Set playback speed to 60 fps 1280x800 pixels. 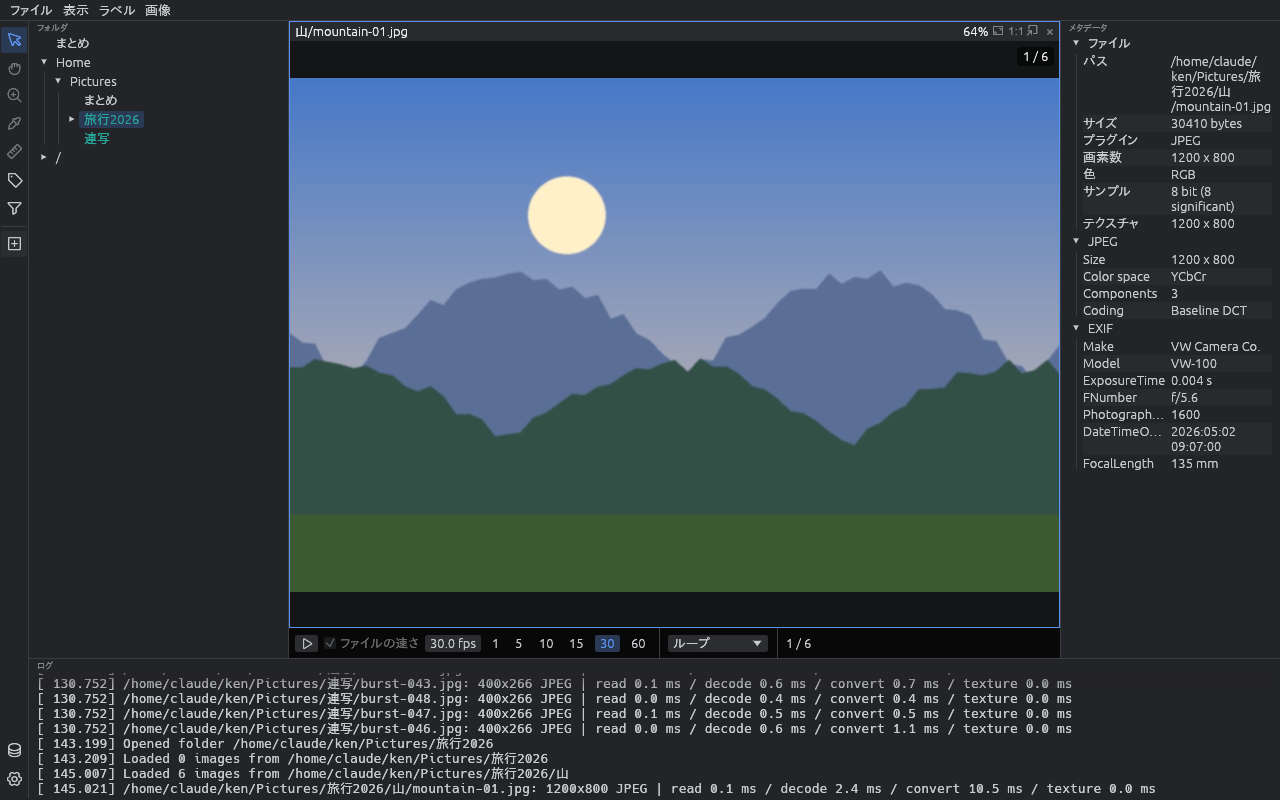[638, 644]
